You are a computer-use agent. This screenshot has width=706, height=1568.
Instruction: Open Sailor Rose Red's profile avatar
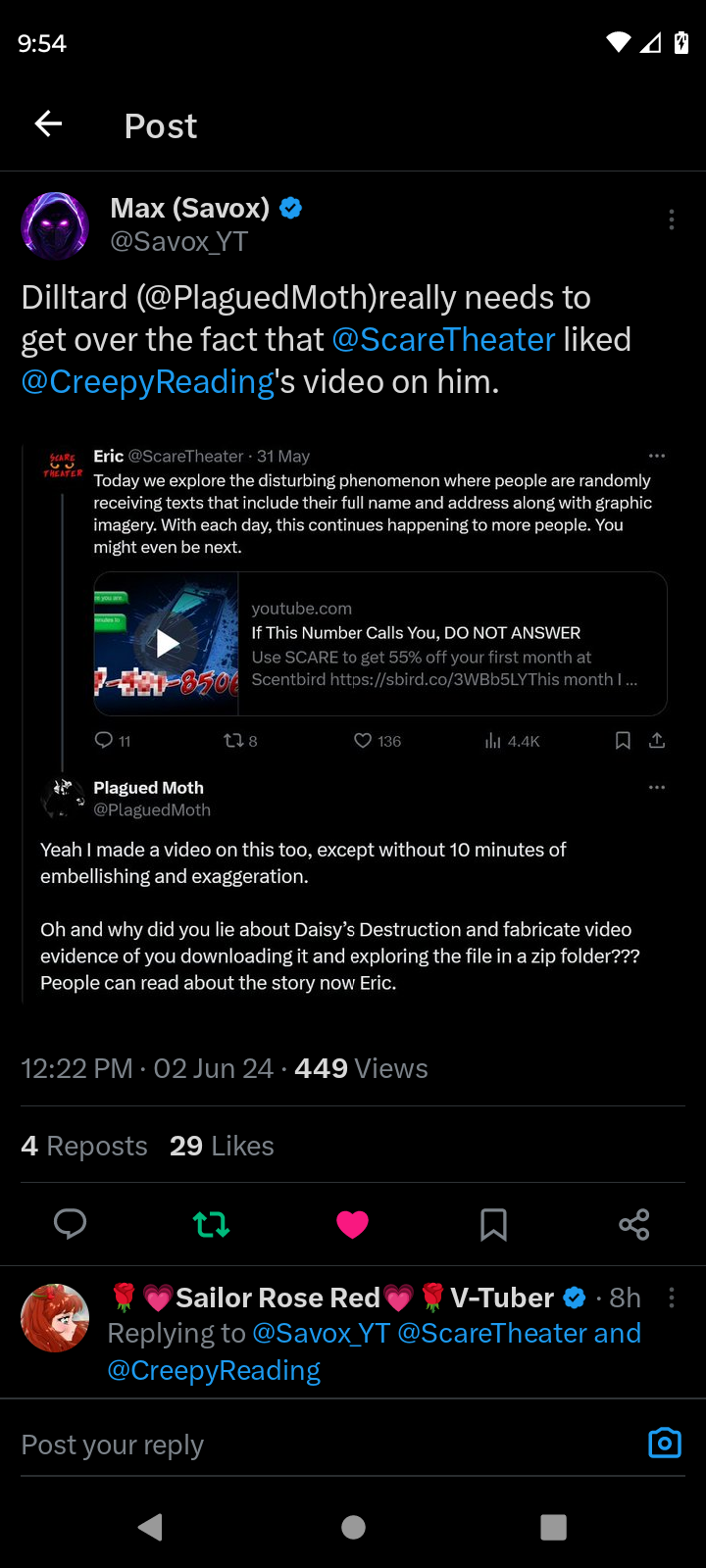[x=56, y=1318]
